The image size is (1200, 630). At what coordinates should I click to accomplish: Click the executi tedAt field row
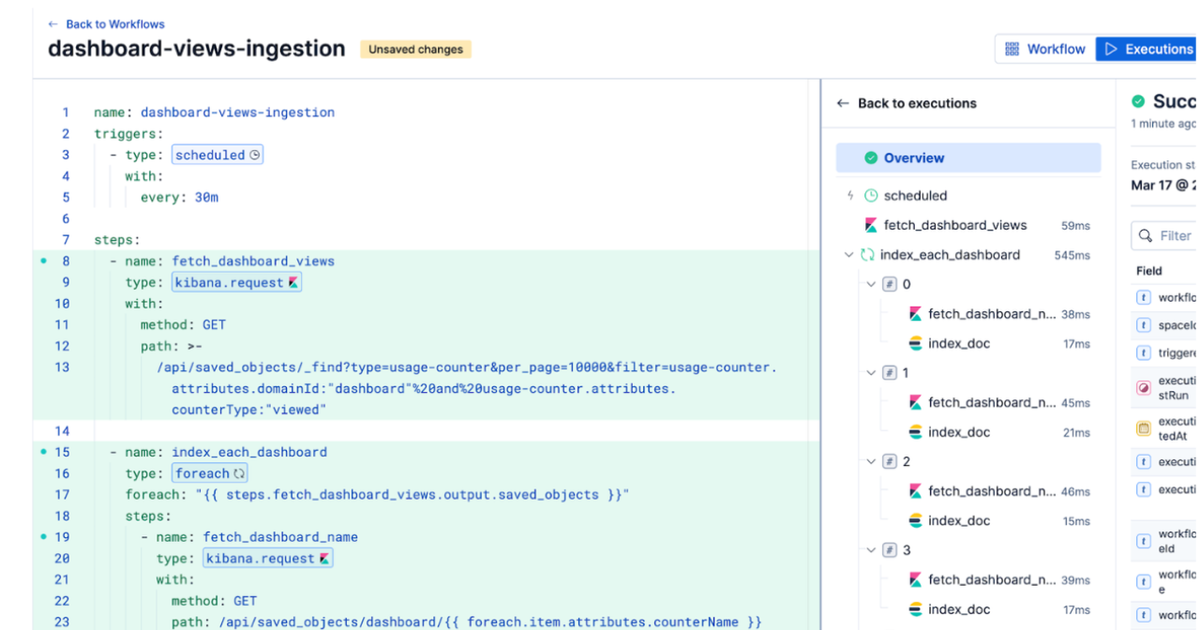(1165, 428)
